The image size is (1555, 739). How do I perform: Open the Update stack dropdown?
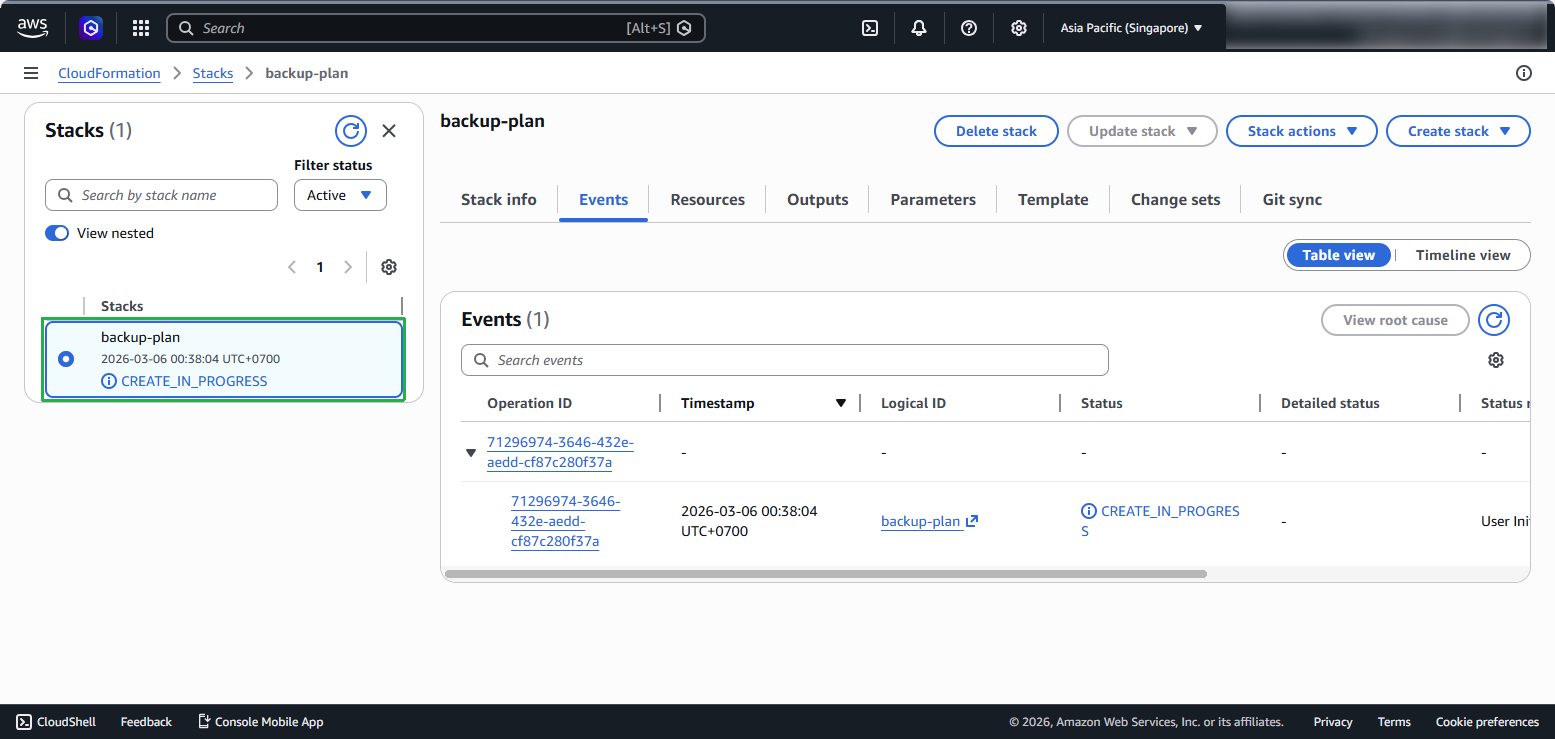coord(1142,131)
